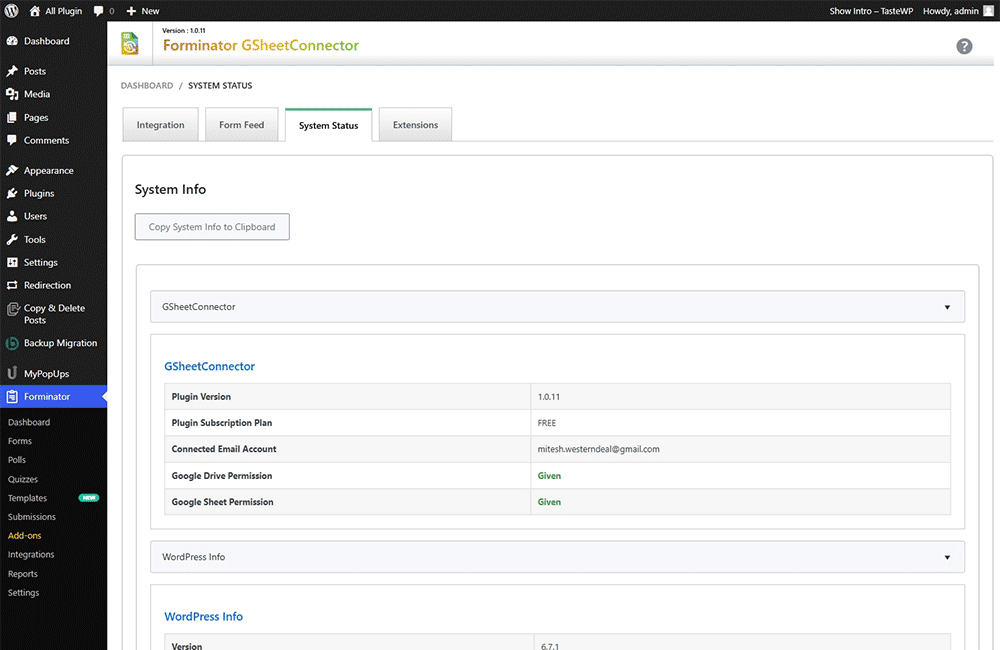Click the Forminator GSheetConnector title

(x=261, y=45)
